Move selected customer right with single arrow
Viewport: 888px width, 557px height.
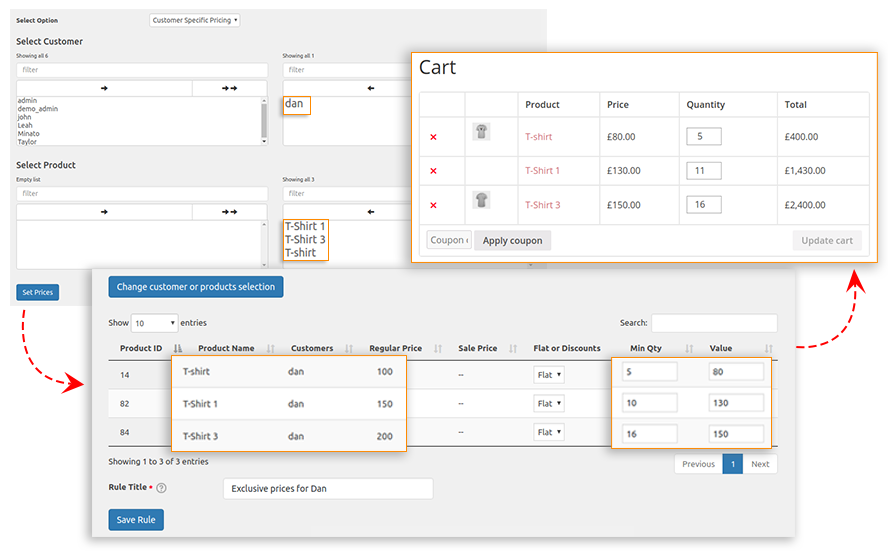click(x=104, y=88)
